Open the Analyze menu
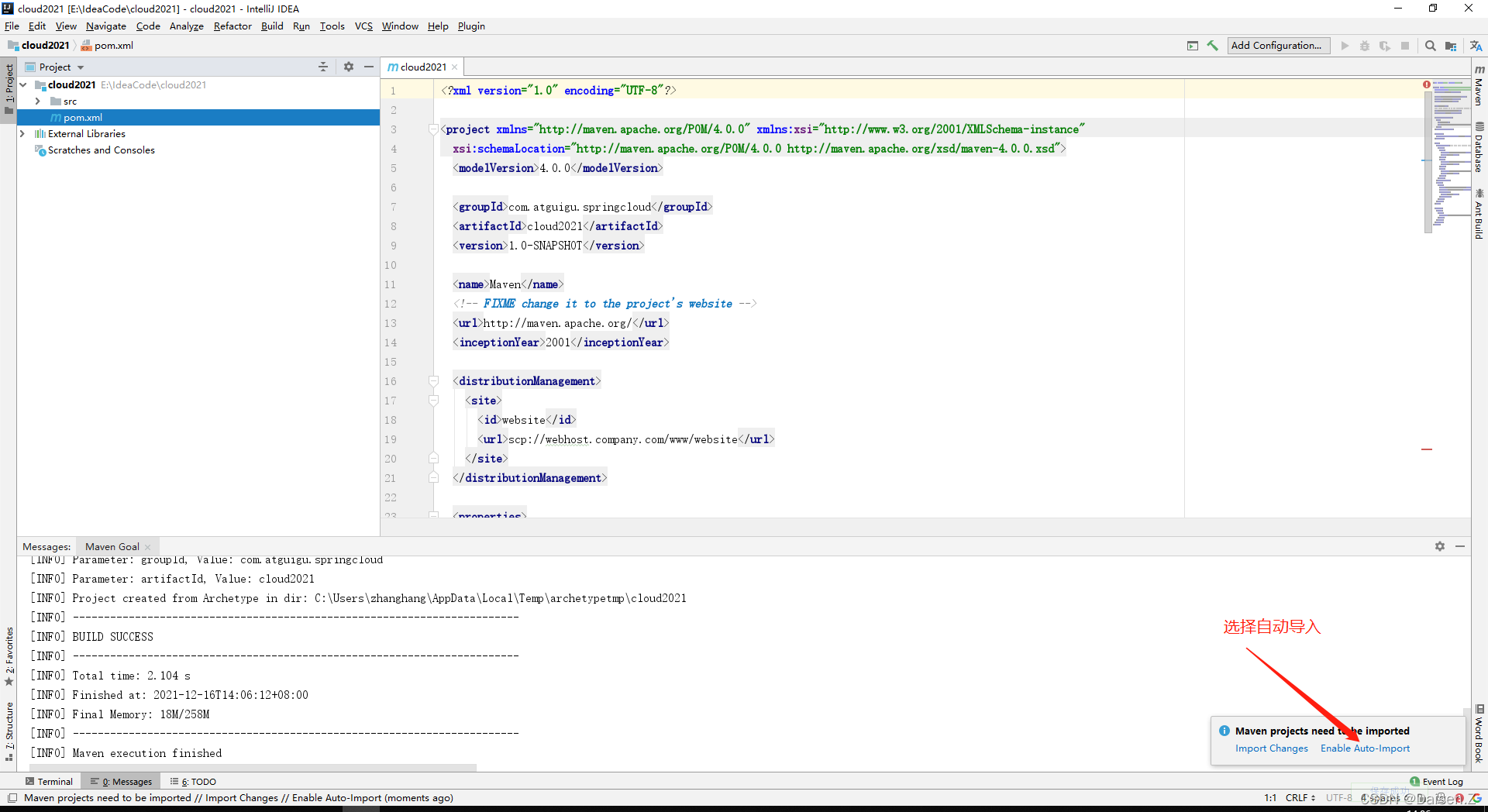Viewport: 1488px width, 812px height. (186, 26)
